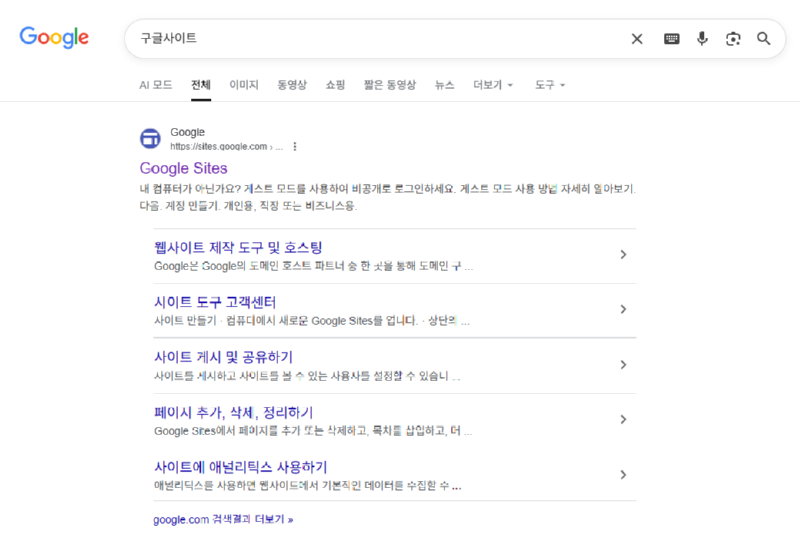
Task: Click chevron on 시이트 도구 고객센터 row
Action: [623, 309]
